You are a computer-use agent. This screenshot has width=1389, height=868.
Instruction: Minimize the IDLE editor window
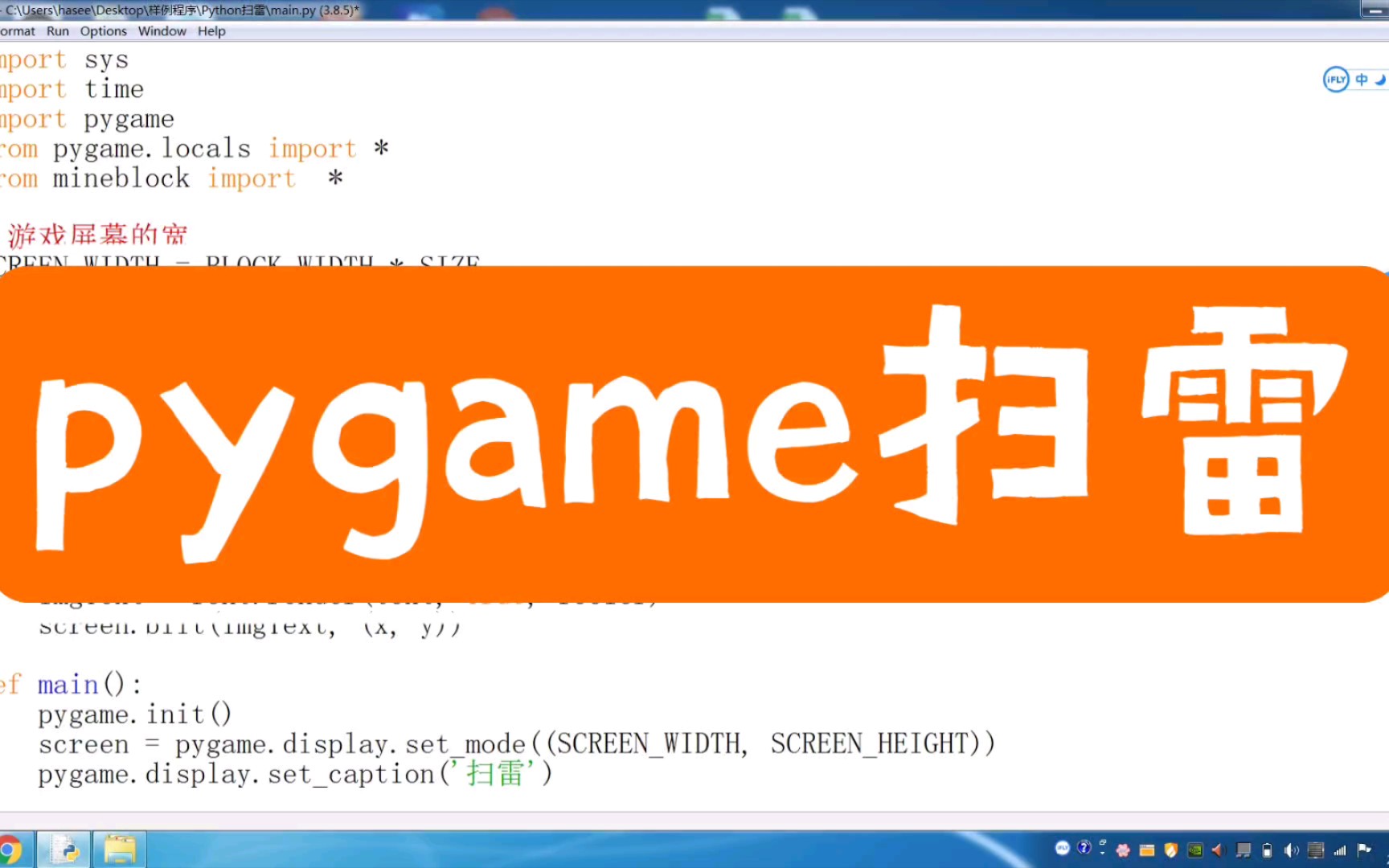tap(1374, 10)
